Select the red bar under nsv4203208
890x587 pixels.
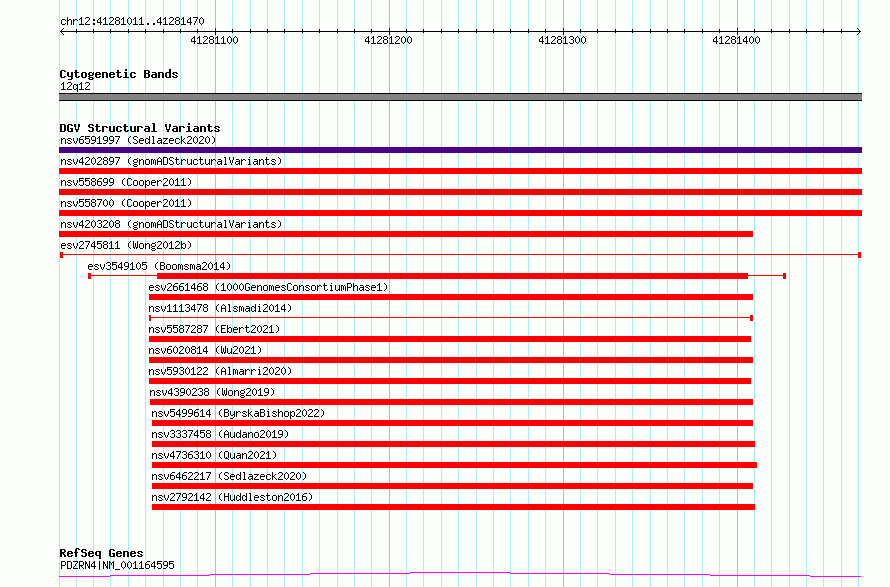(x=406, y=234)
